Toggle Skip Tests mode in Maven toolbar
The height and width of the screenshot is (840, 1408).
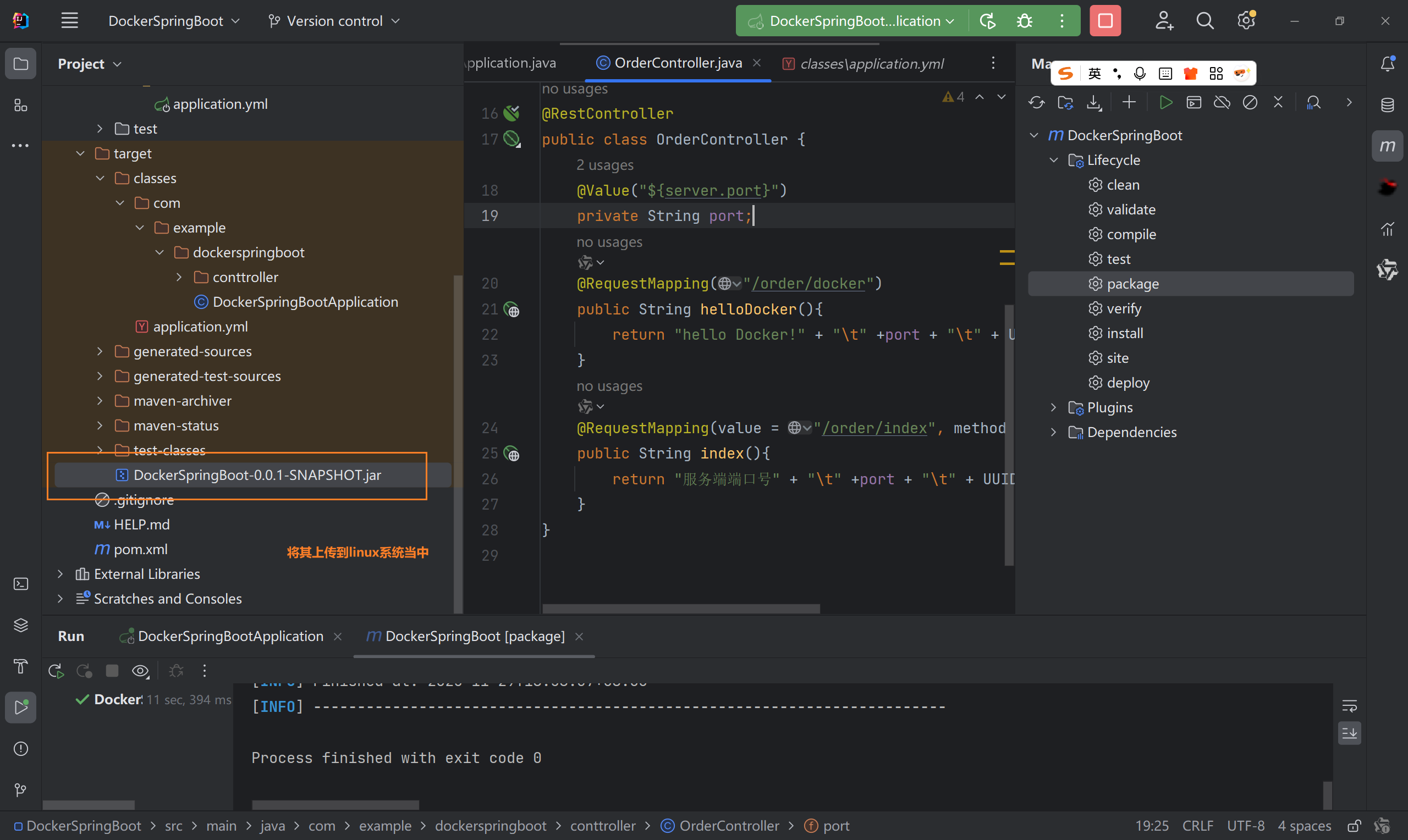point(1250,102)
